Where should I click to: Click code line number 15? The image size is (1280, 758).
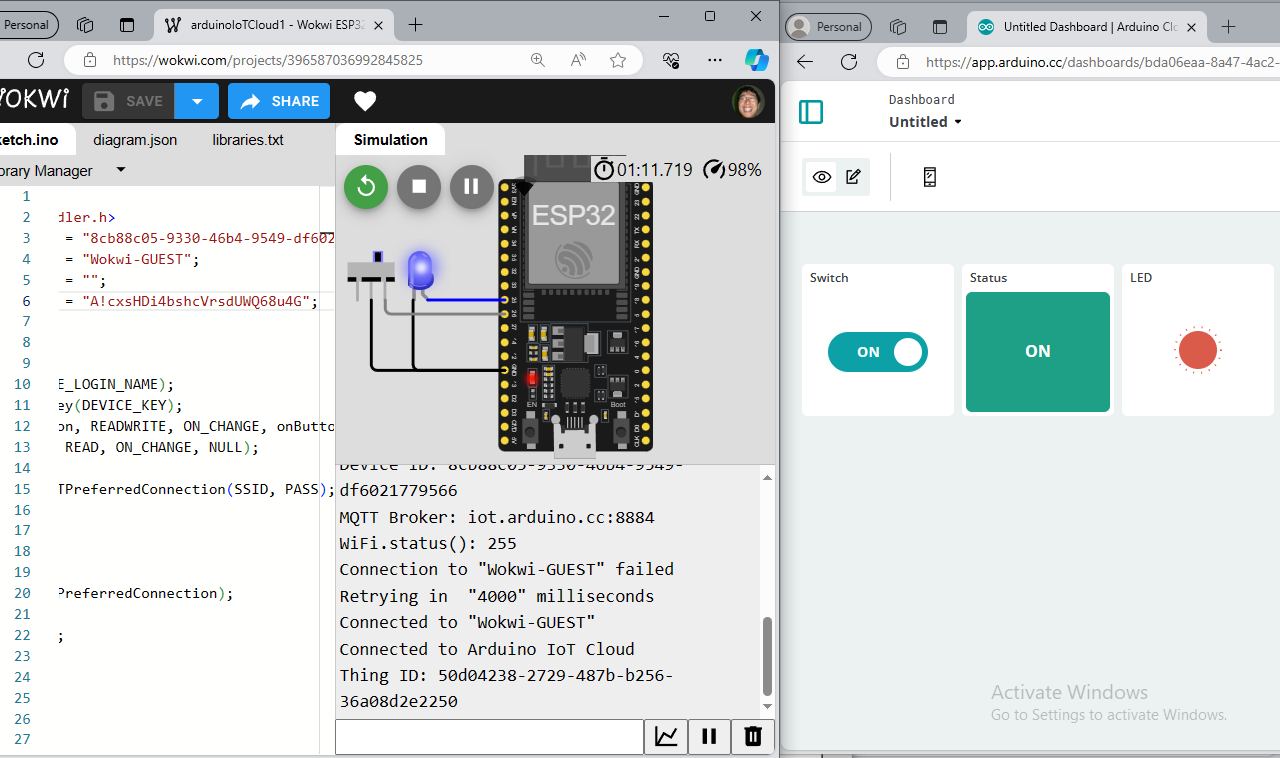[x=23, y=489]
